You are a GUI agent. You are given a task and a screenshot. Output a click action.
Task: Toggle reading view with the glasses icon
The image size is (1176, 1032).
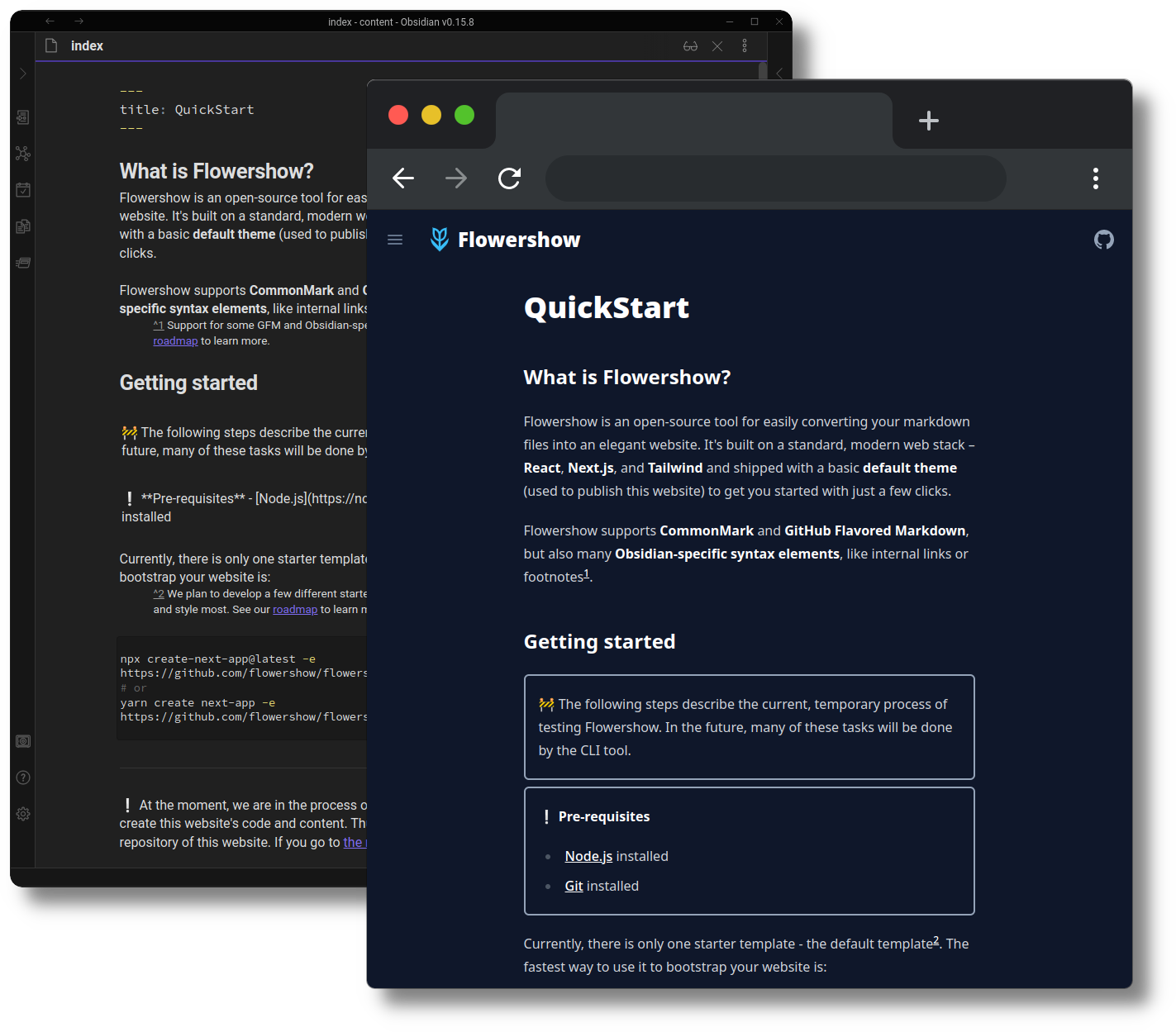click(690, 46)
